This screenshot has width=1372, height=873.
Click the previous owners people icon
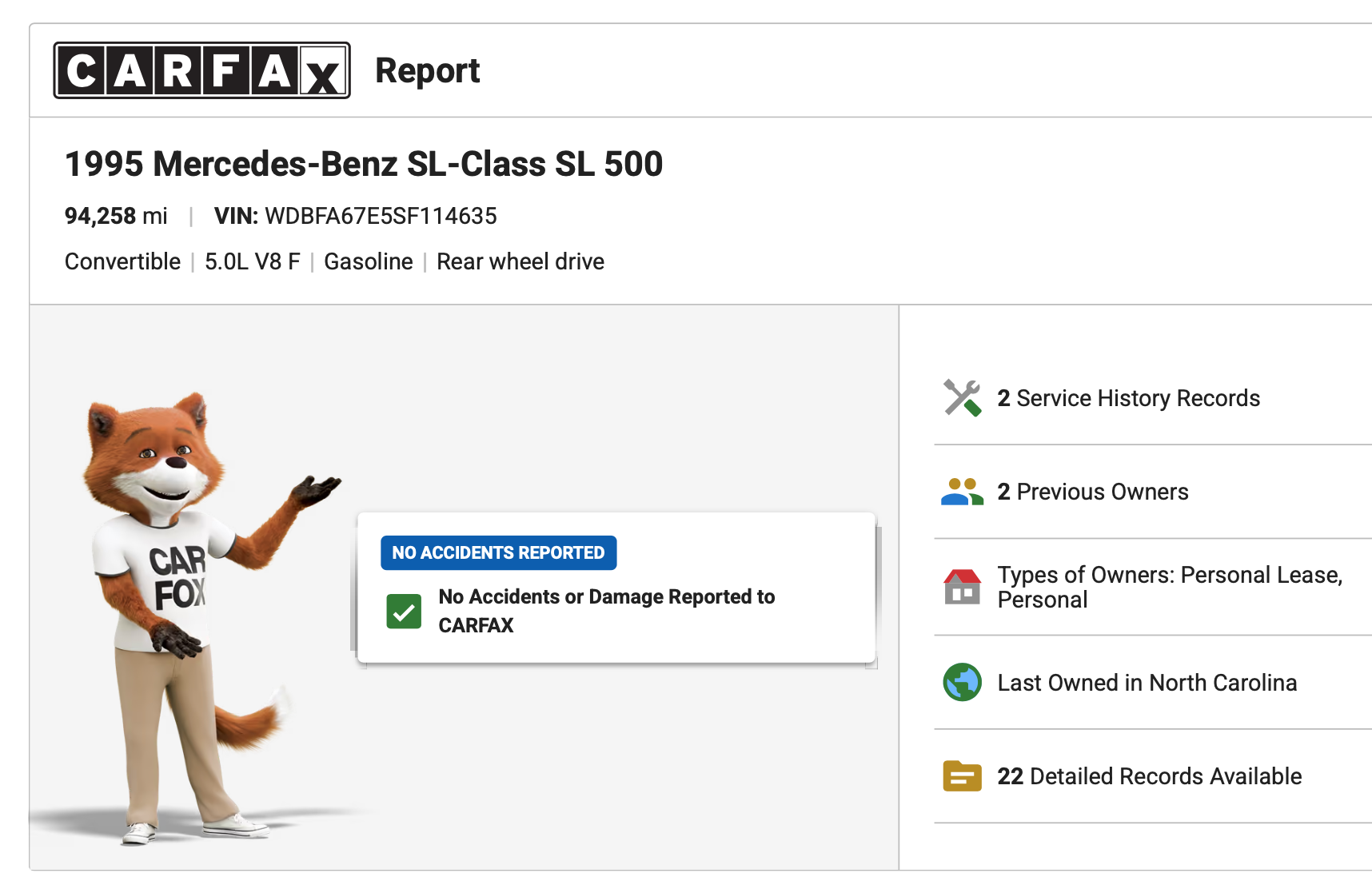962,492
